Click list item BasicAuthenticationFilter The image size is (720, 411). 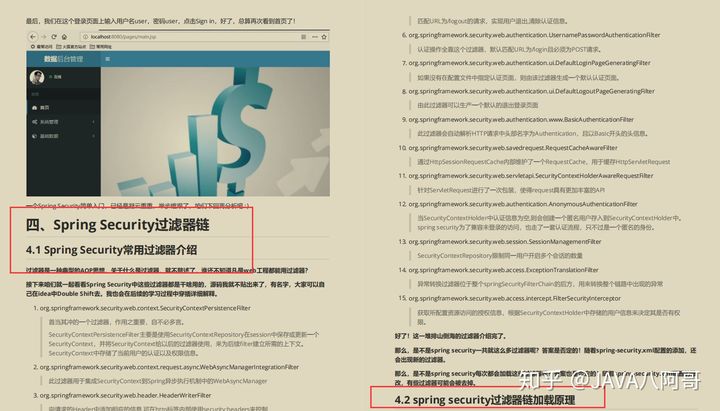coord(521,119)
